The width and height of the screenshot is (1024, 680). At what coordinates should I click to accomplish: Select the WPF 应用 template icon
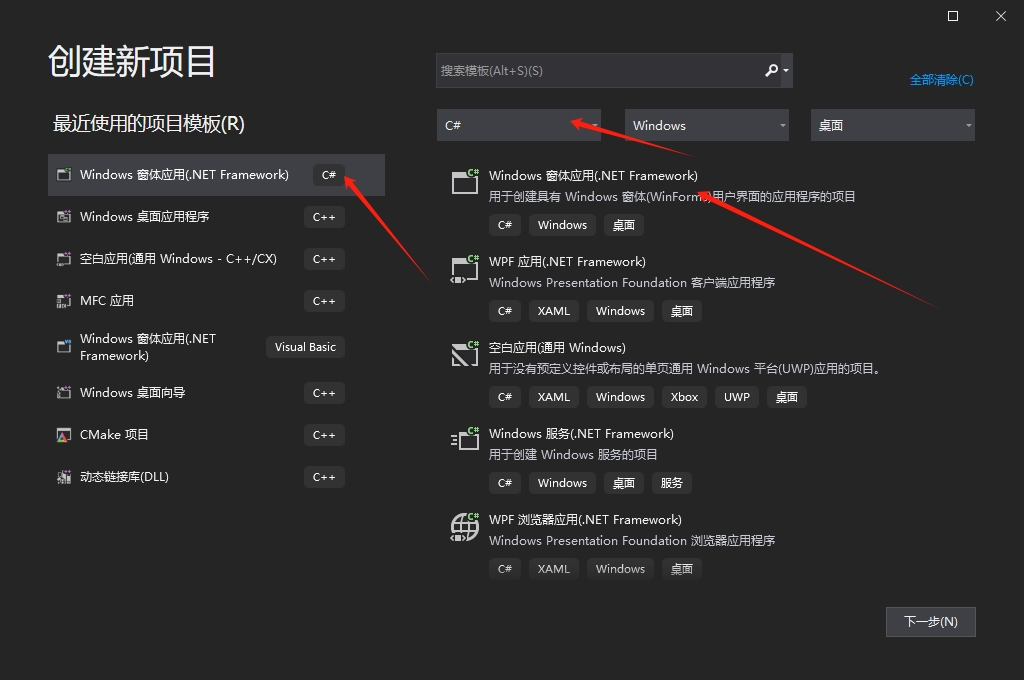point(465,268)
